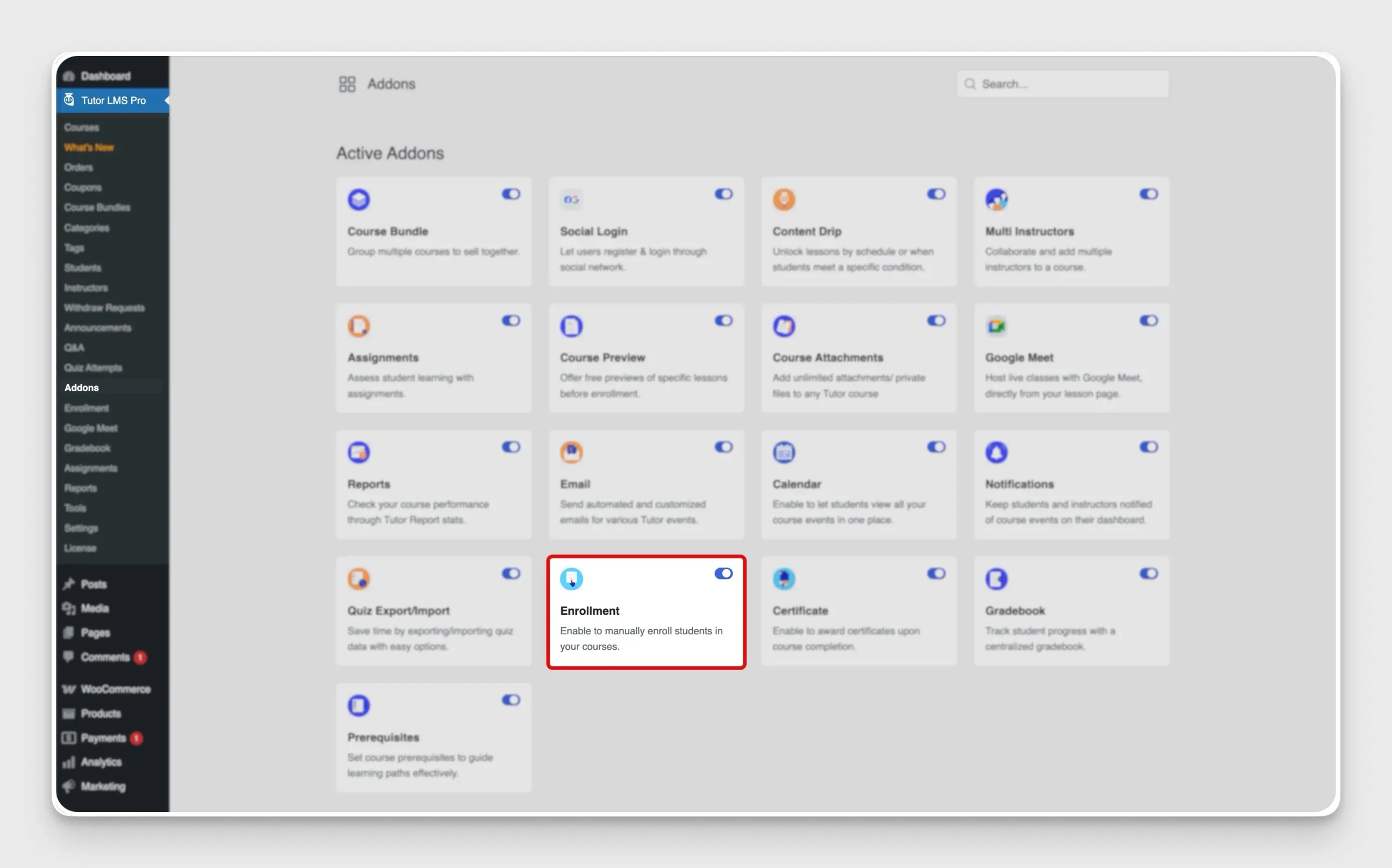Select Course Bundles in the sidebar

click(97, 207)
